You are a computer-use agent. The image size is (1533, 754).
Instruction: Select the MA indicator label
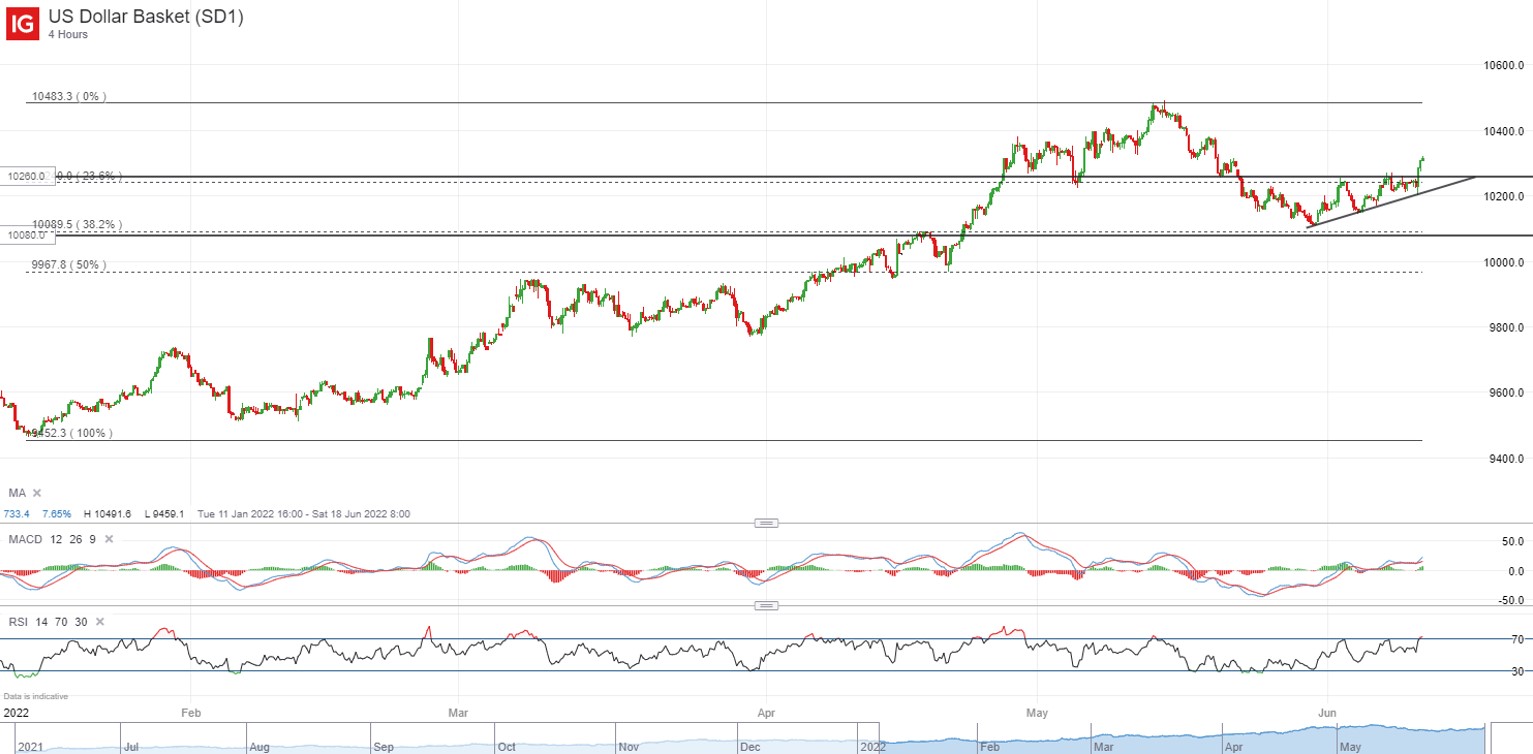click(17, 493)
